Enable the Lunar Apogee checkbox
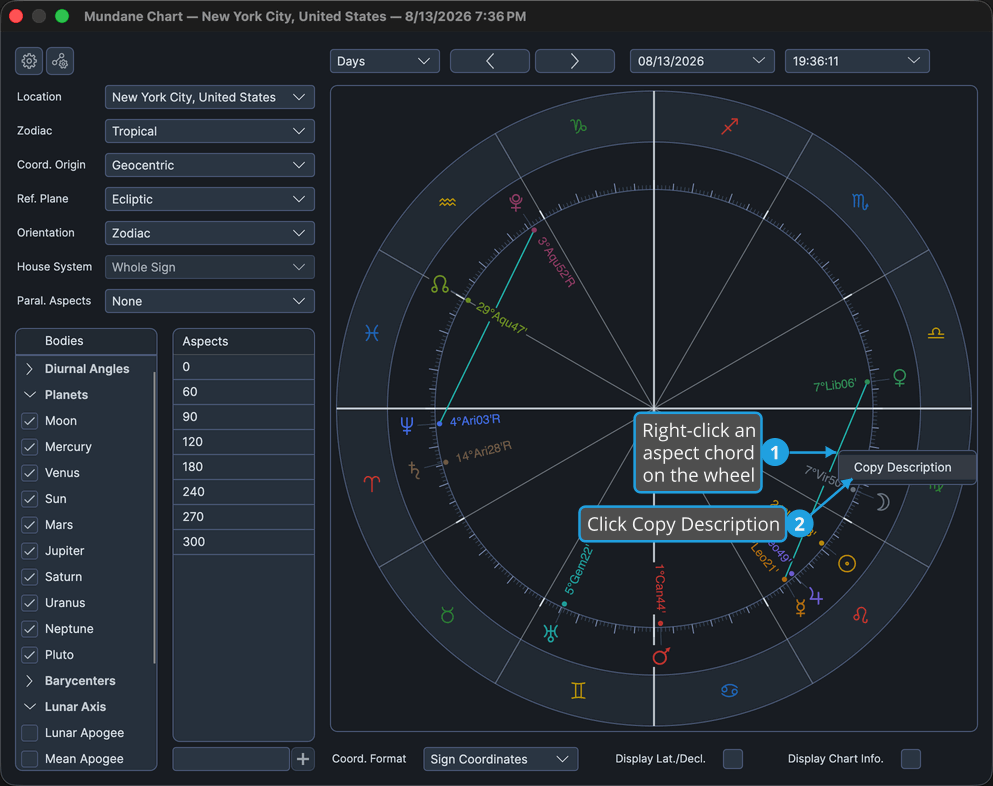Screen dimensions: 993x786 (30, 733)
